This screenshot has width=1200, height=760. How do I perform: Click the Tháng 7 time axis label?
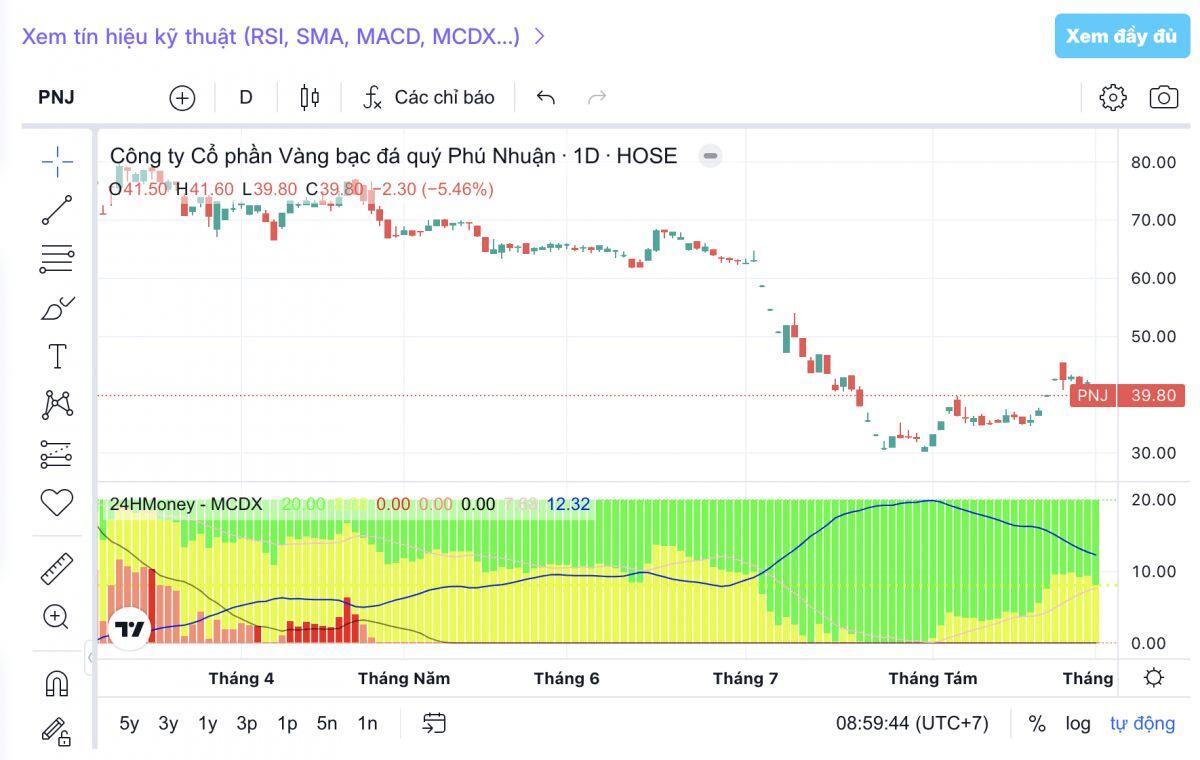[745, 678]
